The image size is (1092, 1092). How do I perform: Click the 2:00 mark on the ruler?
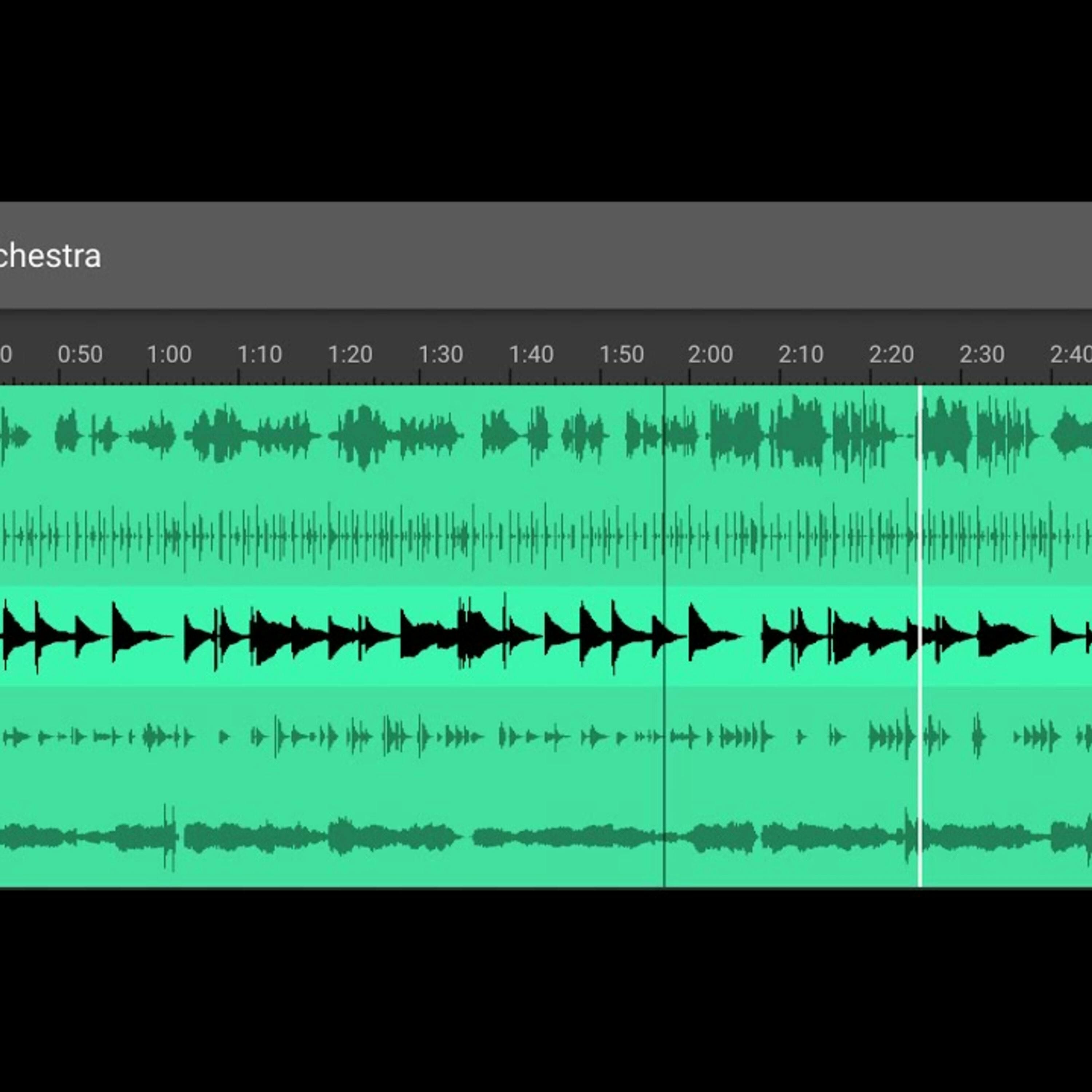pyautogui.click(x=710, y=355)
